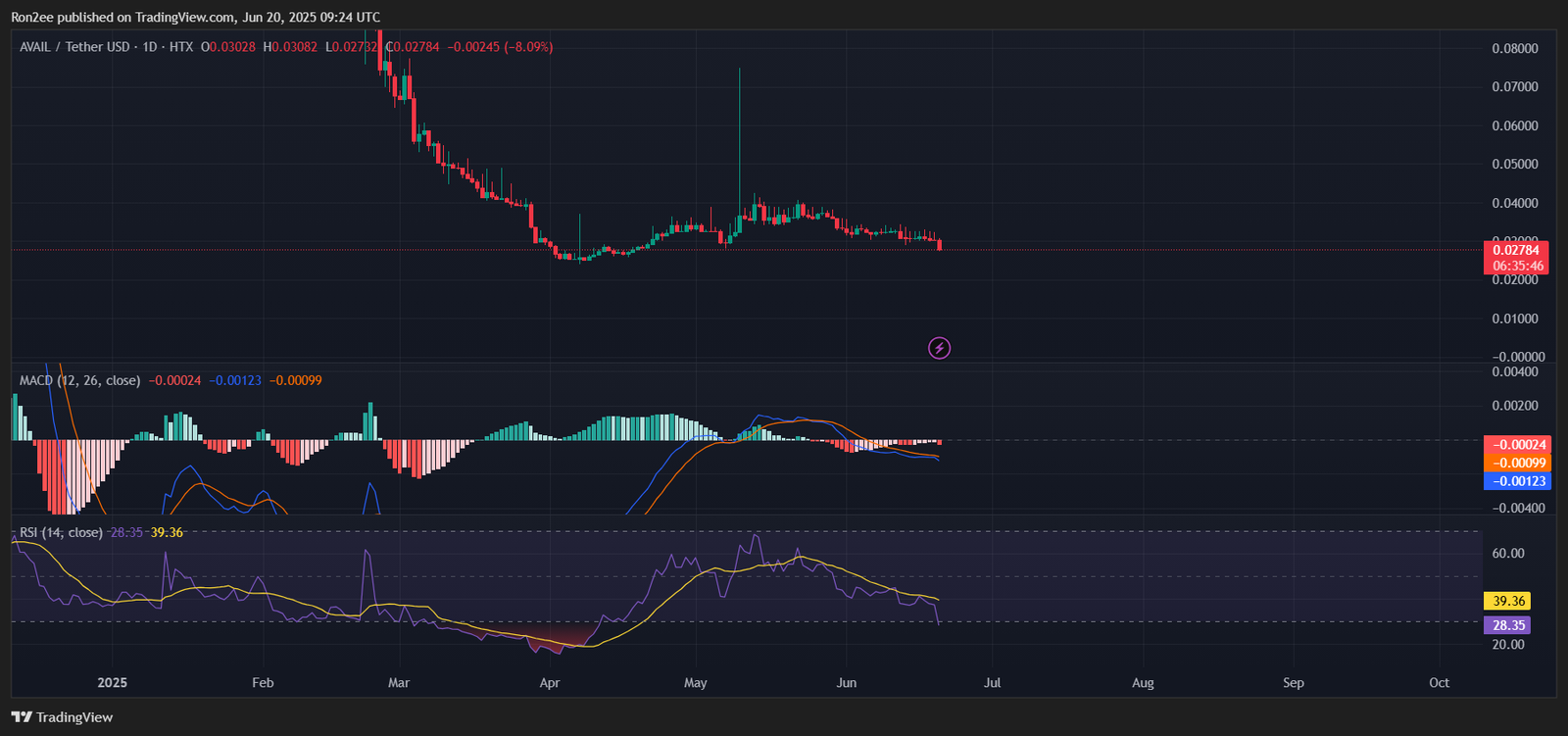Click the bar countdown timer 06:35:46
The width and height of the screenshot is (1568, 736).
1517,266
